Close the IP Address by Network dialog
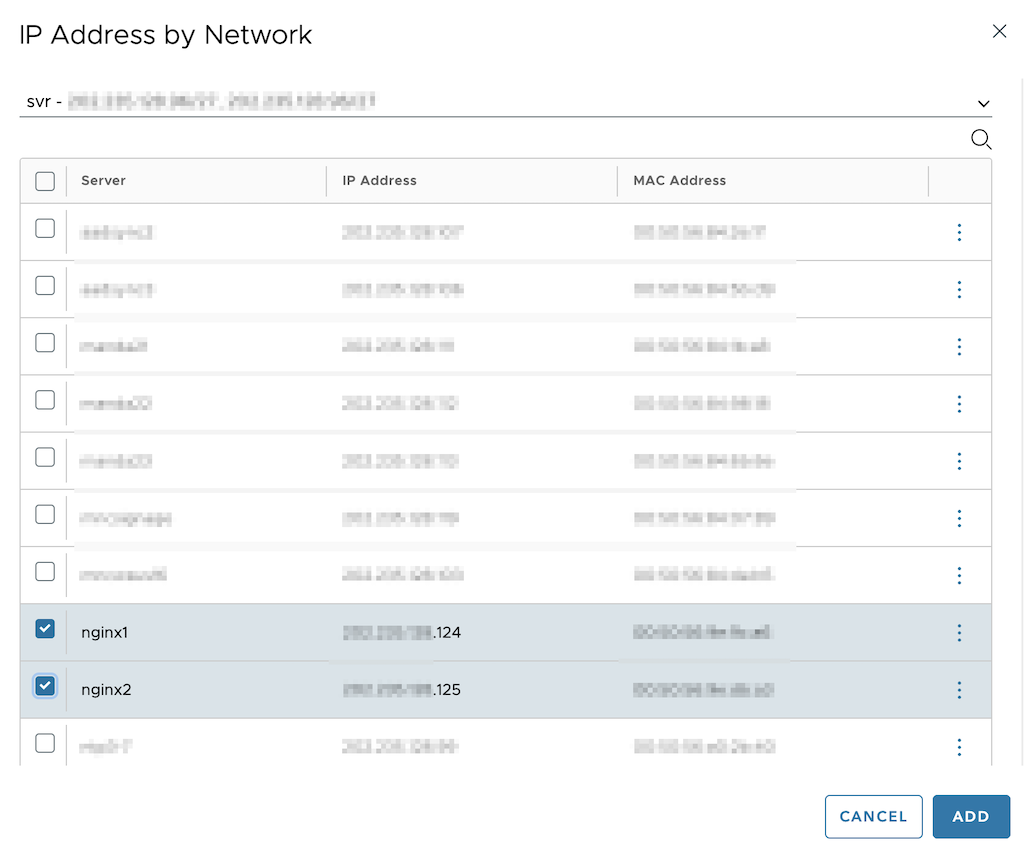This screenshot has height=863, width=1024. (x=999, y=31)
